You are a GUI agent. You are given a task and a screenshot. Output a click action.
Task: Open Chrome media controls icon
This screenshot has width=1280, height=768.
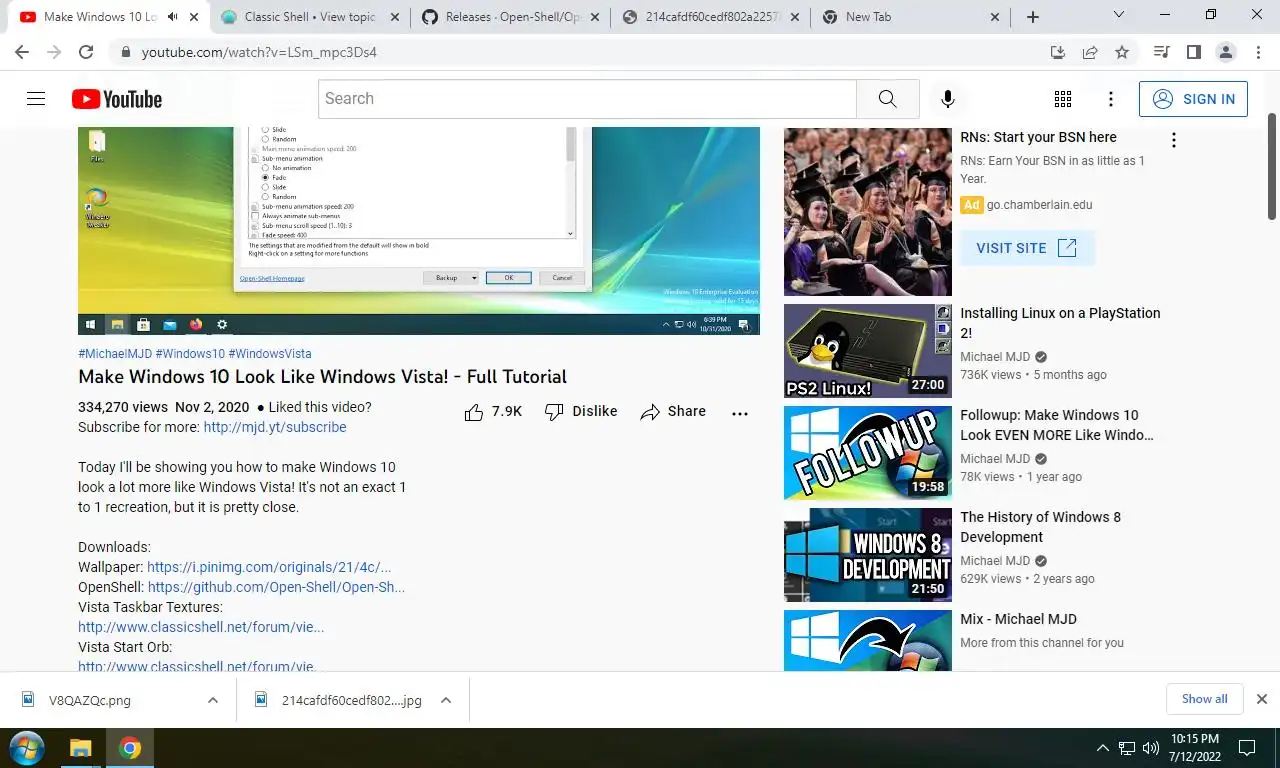tap(1161, 52)
